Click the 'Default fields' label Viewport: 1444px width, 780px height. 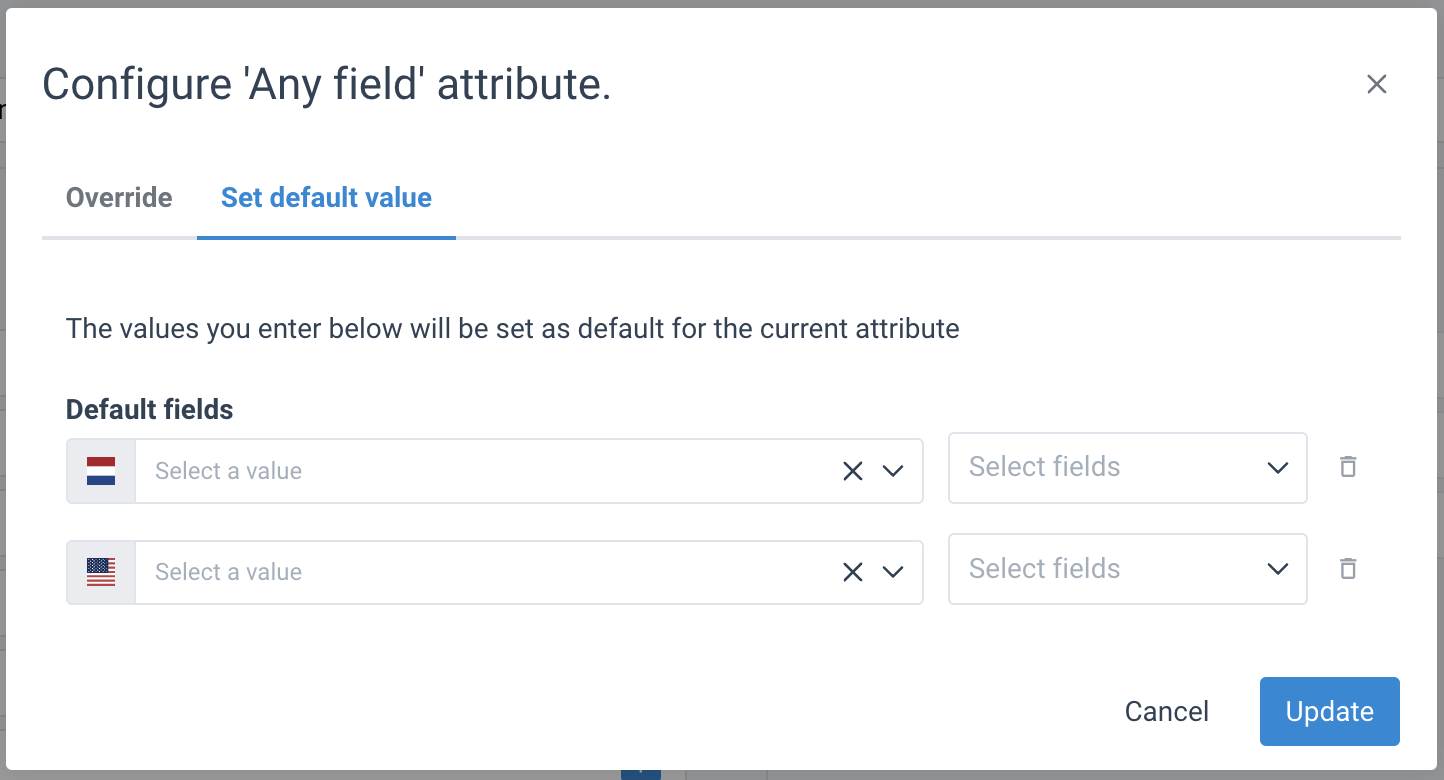[150, 410]
